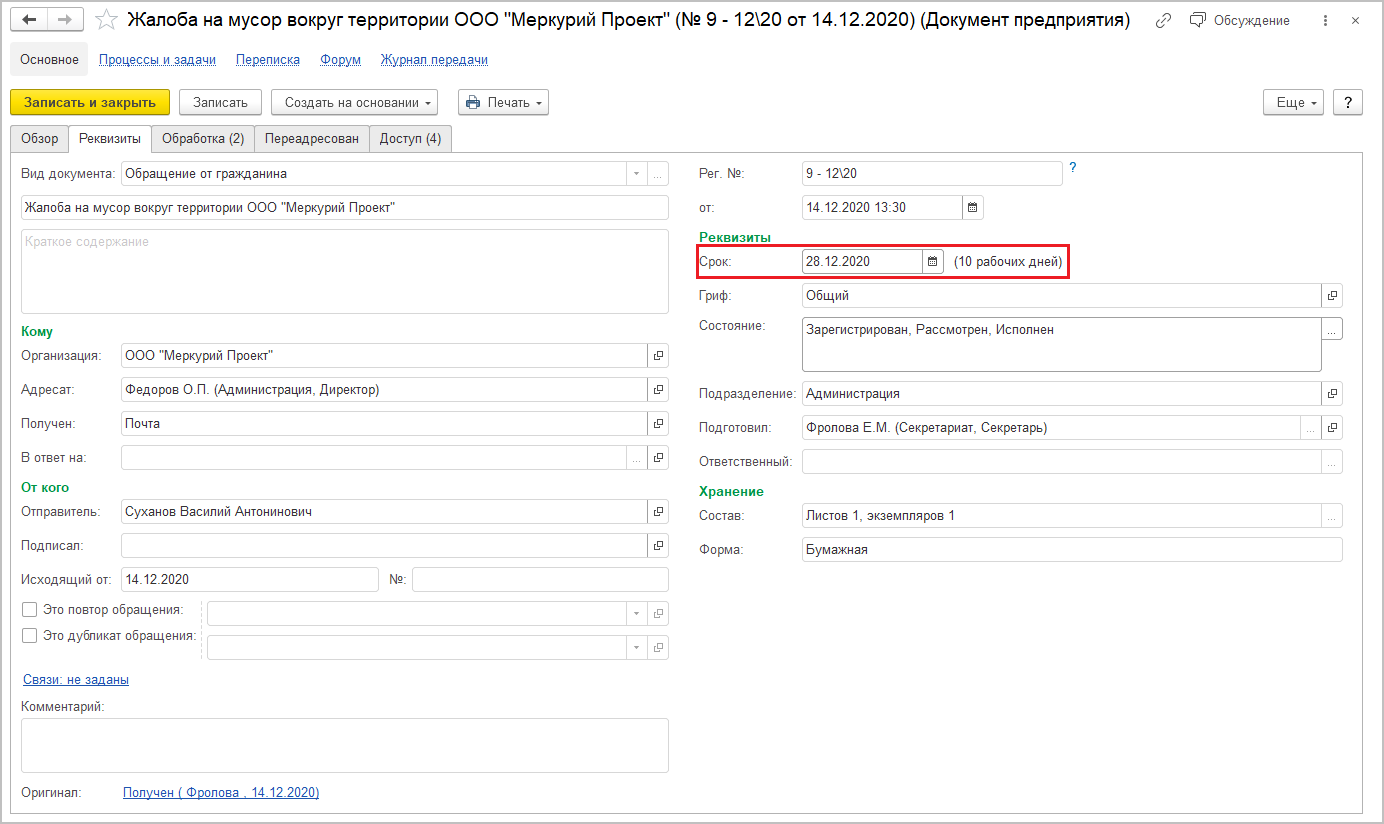Open the Обсуждение discussion panel

click(1240, 20)
